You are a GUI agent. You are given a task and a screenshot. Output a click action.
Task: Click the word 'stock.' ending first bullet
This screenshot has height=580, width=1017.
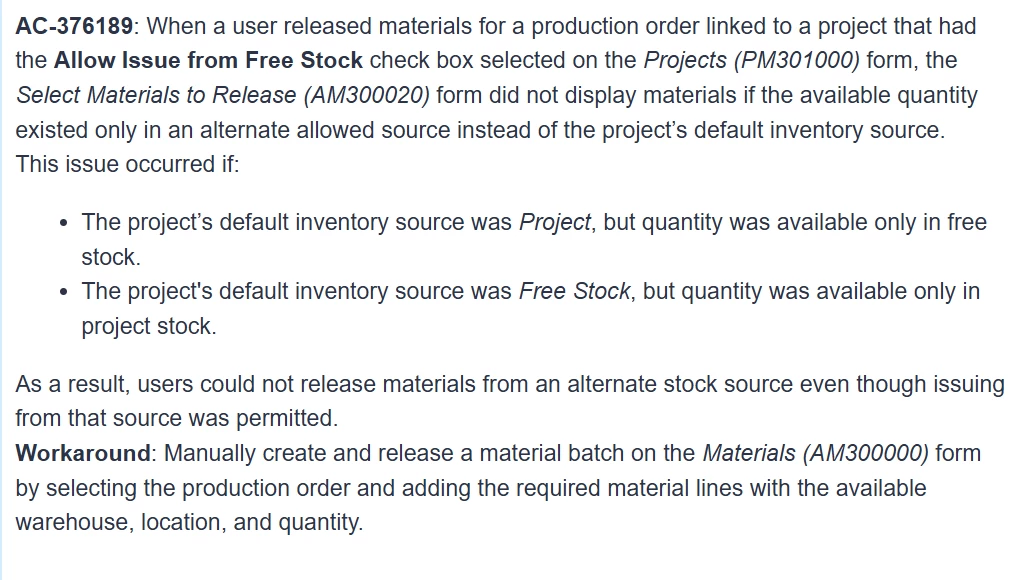[111, 258]
